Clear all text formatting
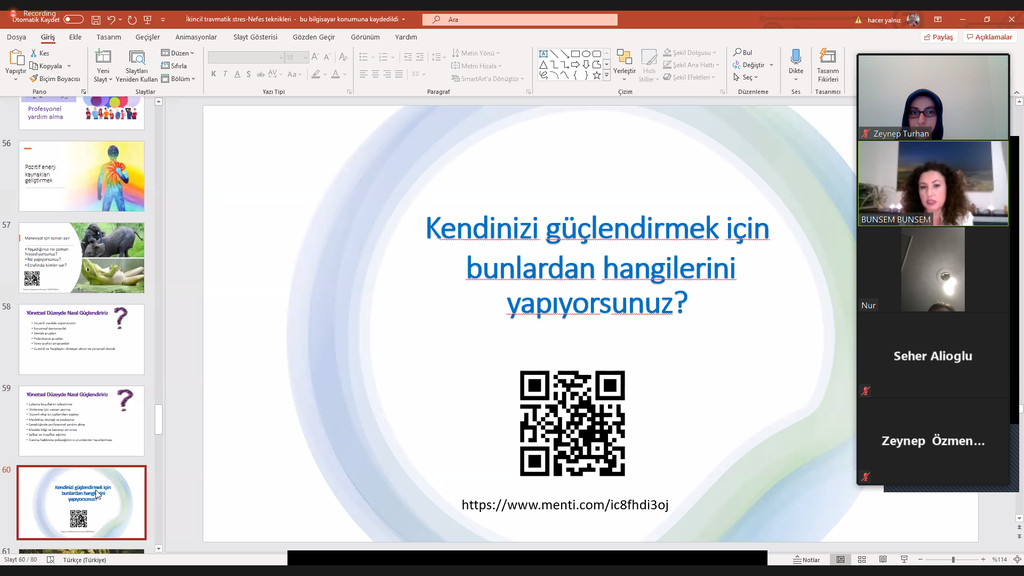The image size is (1024, 576). click(343, 57)
